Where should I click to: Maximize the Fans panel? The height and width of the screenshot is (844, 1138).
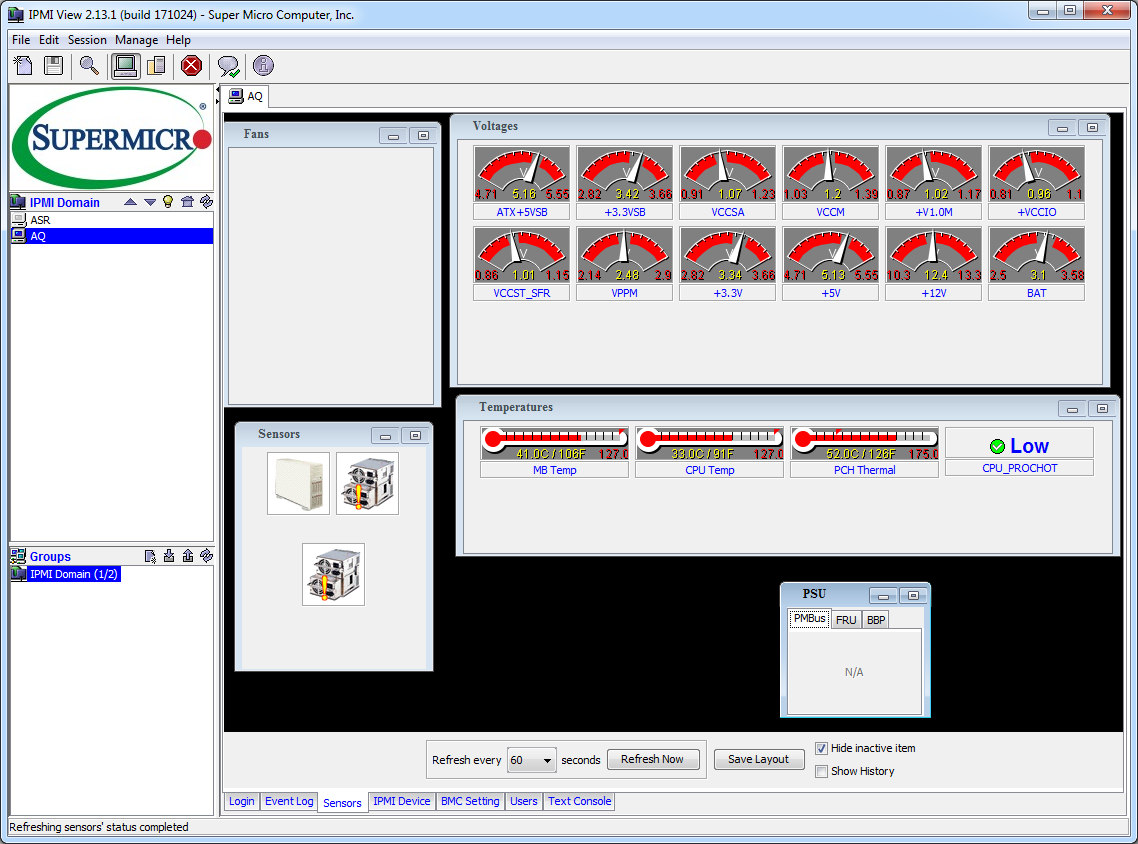[x=424, y=136]
